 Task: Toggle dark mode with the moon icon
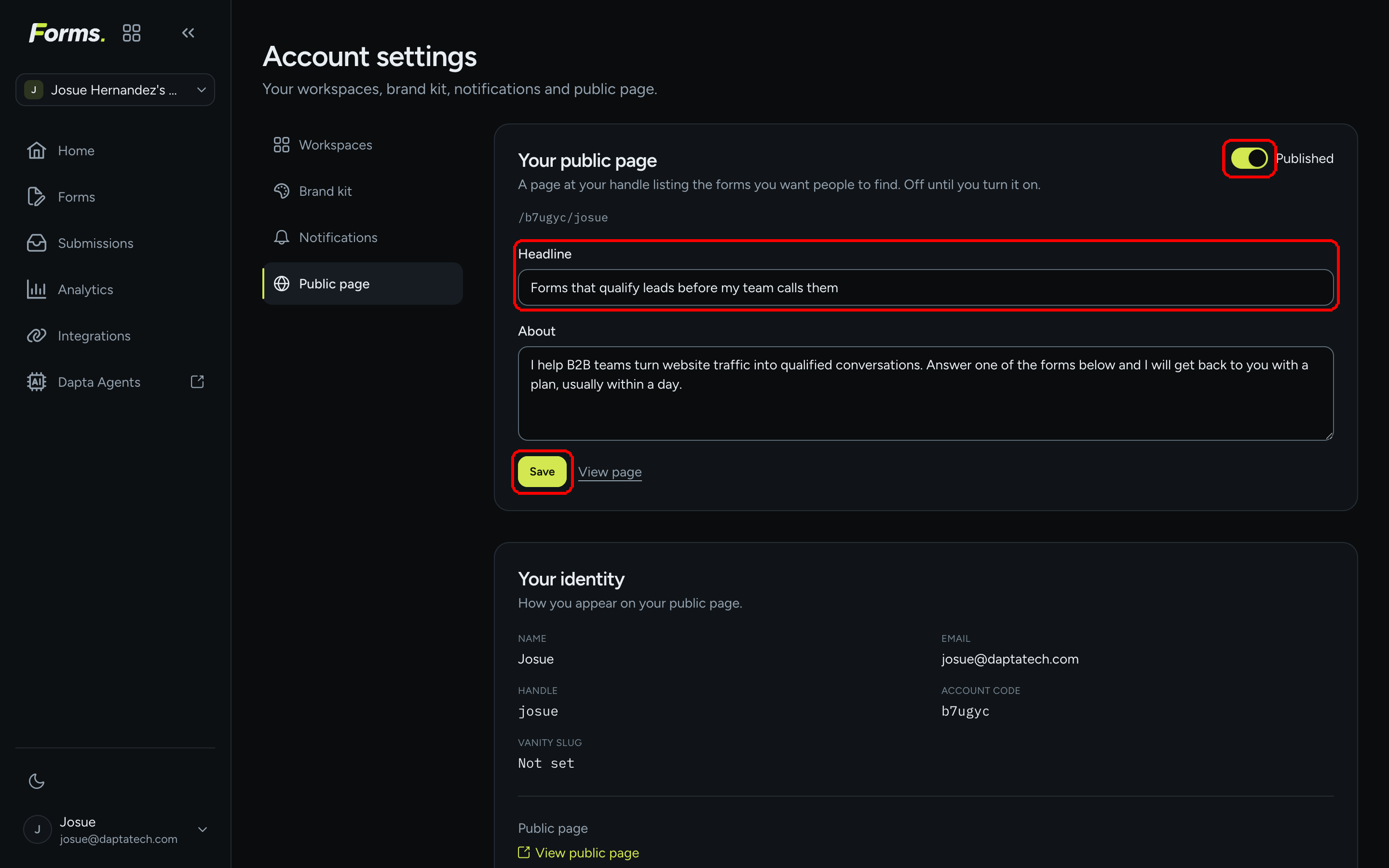coord(37,781)
